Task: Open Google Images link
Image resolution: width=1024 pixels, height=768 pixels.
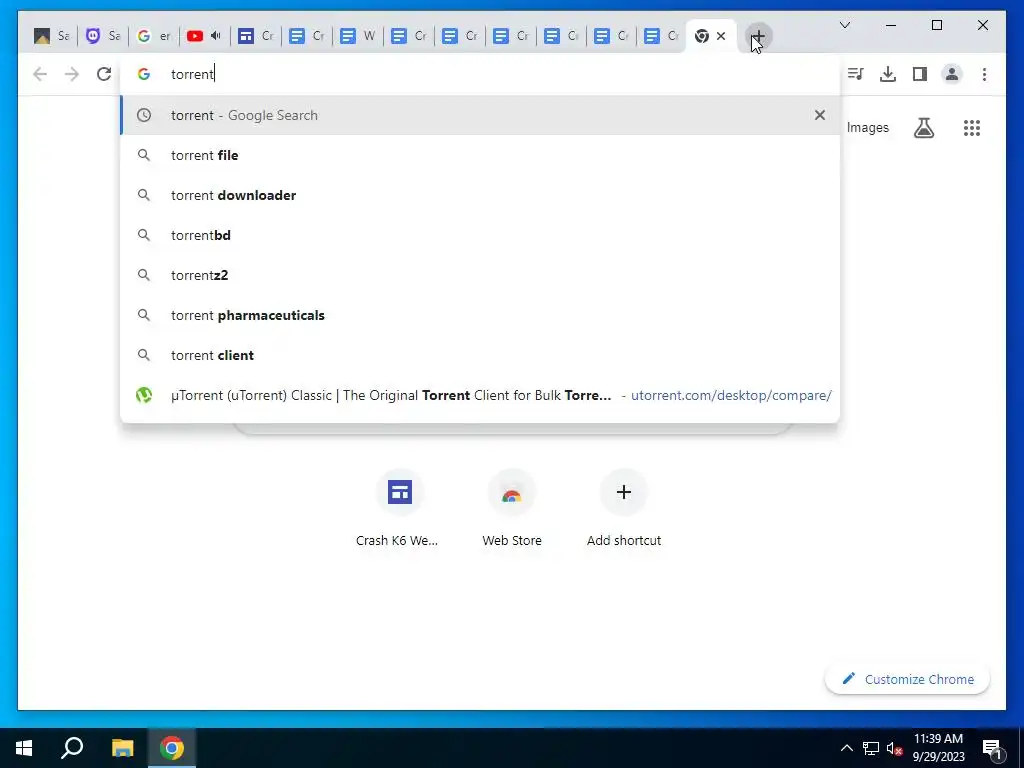Action: click(x=867, y=128)
